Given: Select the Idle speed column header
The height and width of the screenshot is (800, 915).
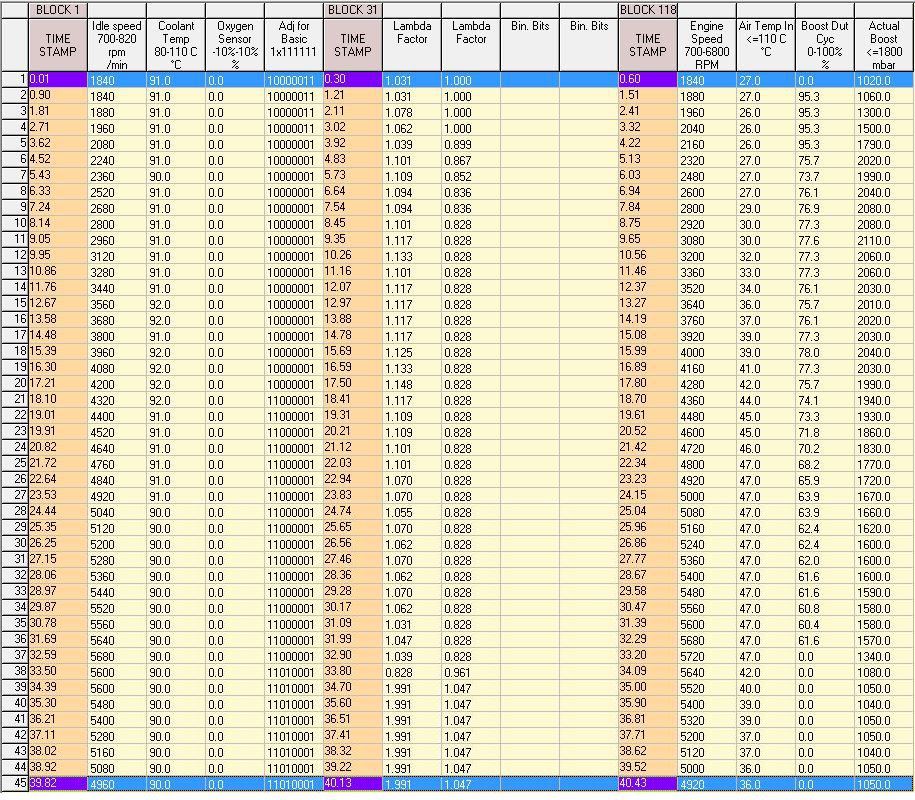Looking at the screenshot, I should click(x=116, y=45).
